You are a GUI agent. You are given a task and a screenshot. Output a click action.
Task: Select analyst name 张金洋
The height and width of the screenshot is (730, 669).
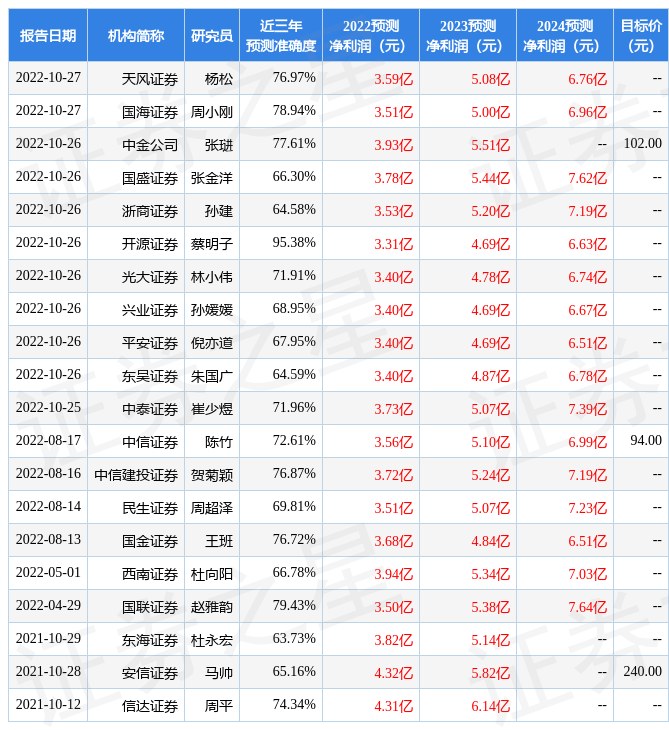pos(212,178)
